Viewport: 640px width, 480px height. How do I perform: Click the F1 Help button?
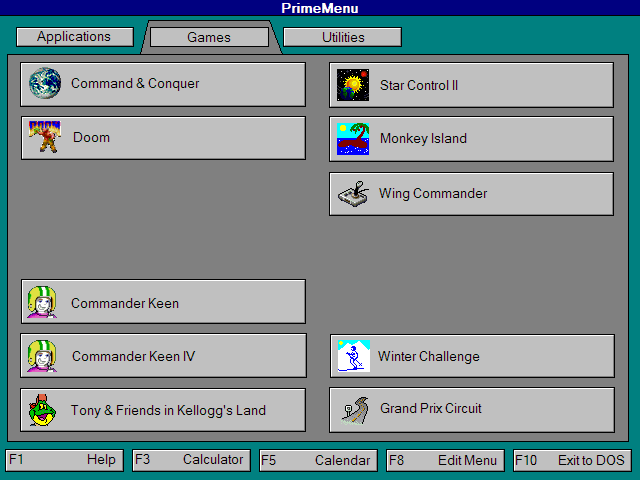pyautogui.click(x=64, y=460)
